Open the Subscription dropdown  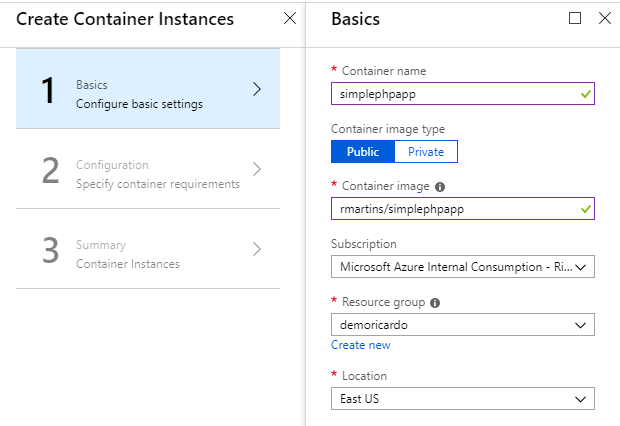point(463,267)
